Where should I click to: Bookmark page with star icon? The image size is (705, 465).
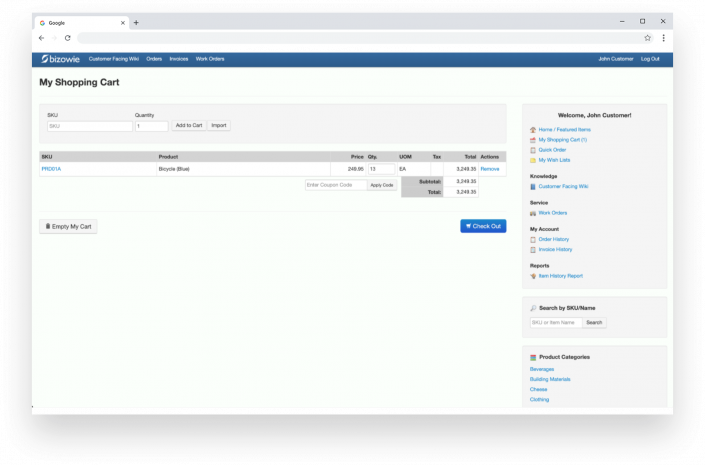click(x=647, y=38)
